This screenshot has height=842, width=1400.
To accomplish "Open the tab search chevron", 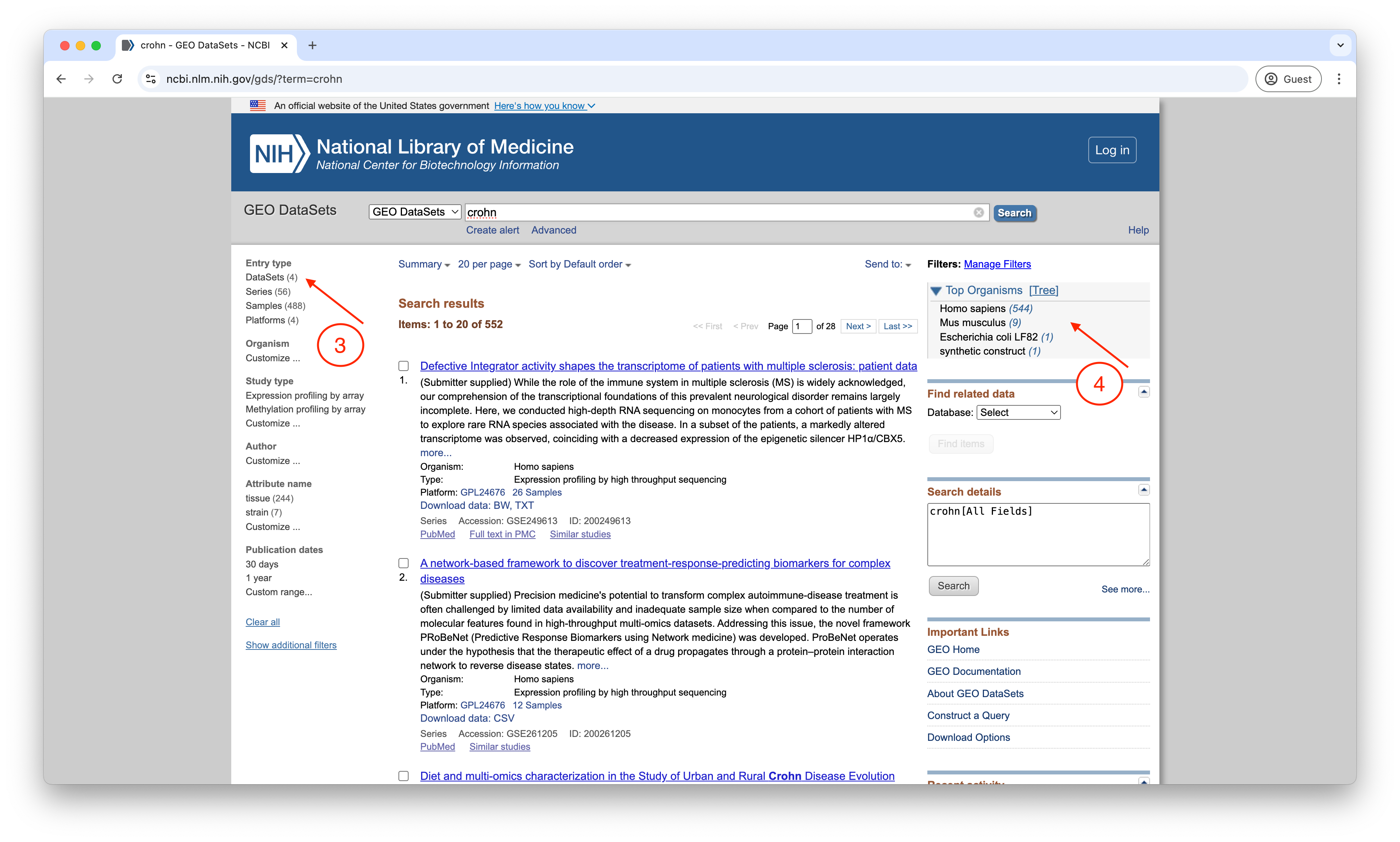I will tap(1340, 45).
